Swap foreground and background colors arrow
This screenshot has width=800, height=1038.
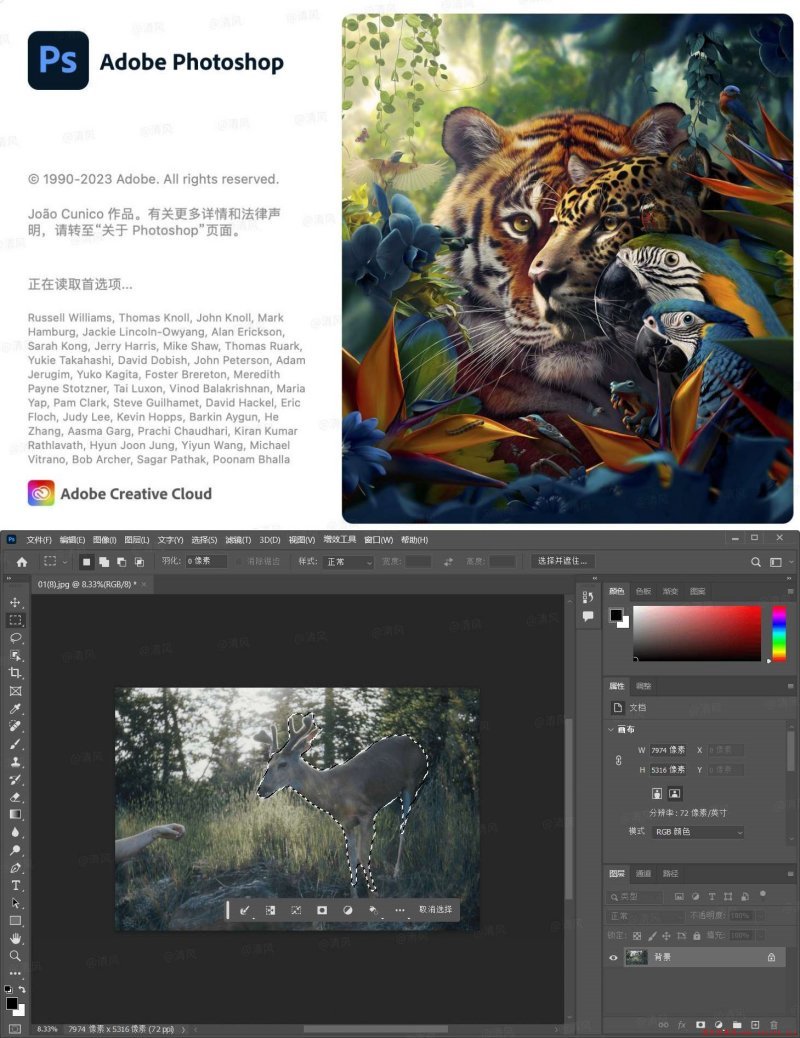click(x=23, y=990)
